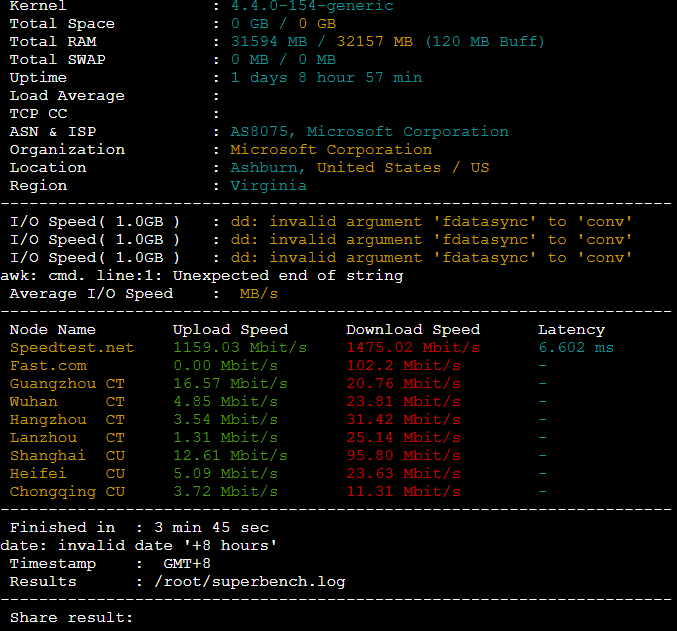Click 'Hangzhou CT' node name
This screenshot has height=631, width=677.
[67, 420]
